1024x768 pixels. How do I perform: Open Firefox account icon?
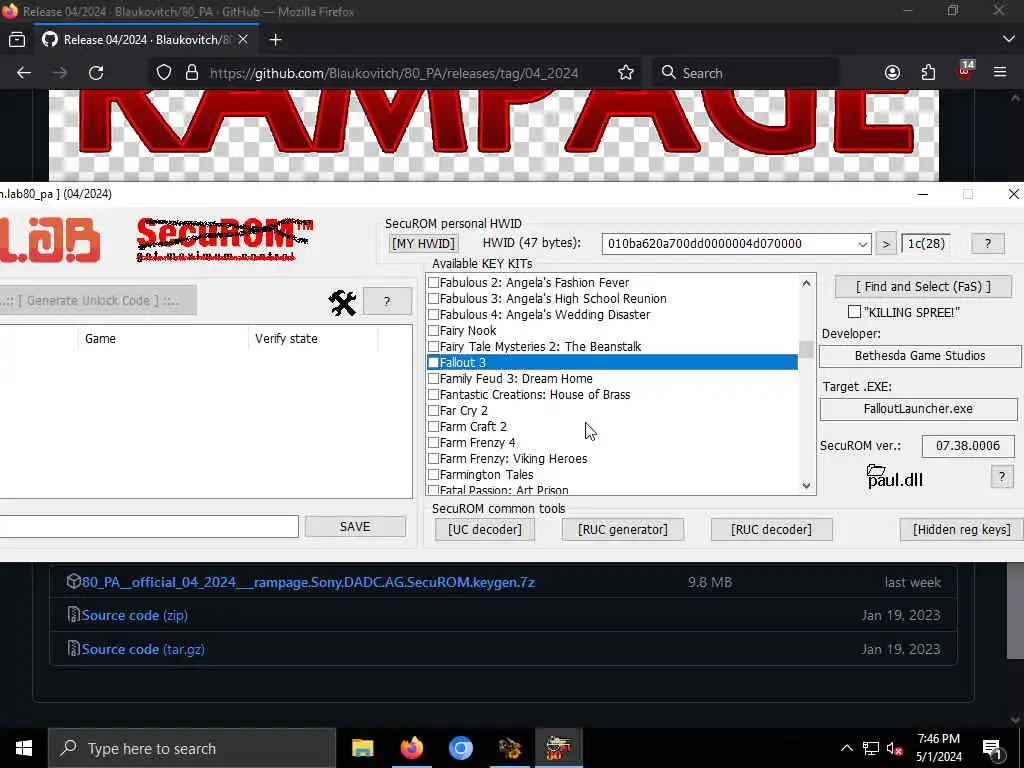pos(892,72)
